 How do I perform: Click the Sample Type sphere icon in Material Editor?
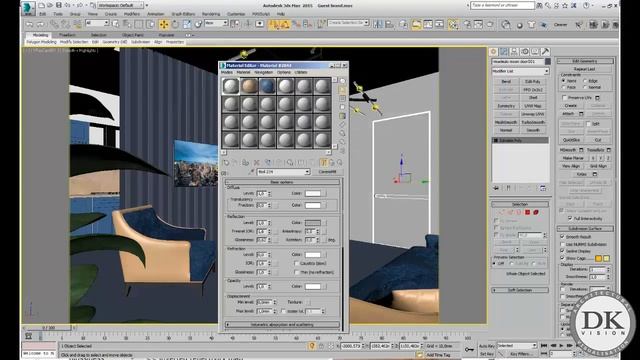(x=342, y=81)
